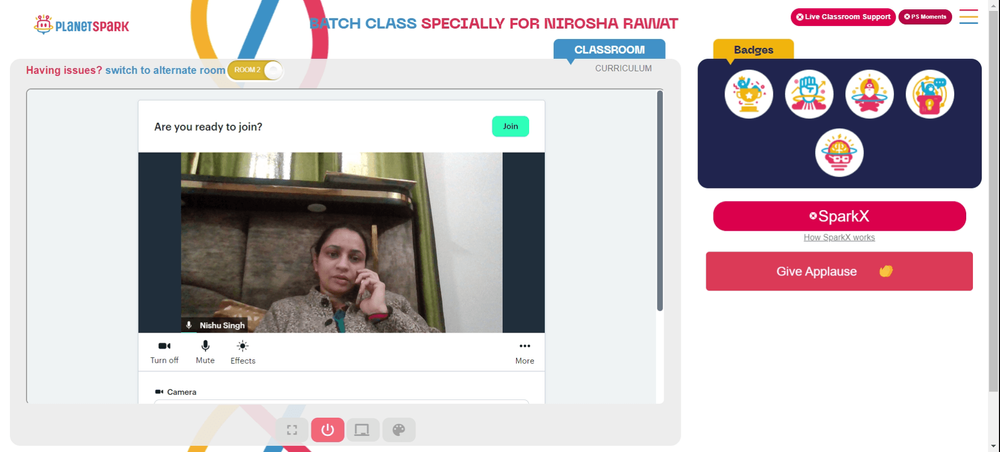Open the More options menu

coord(525,352)
